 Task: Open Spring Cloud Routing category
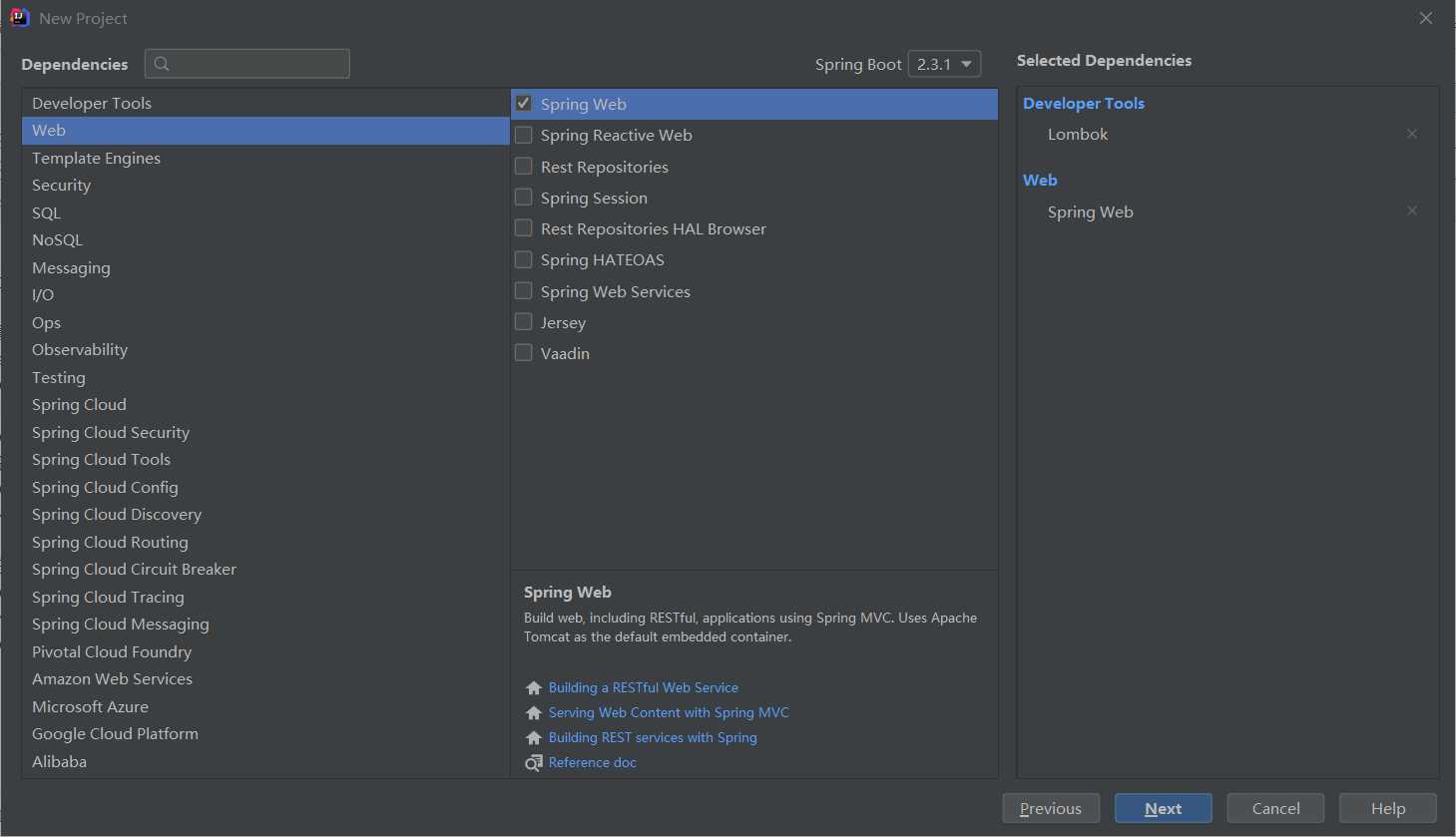[x=265, y=542]
